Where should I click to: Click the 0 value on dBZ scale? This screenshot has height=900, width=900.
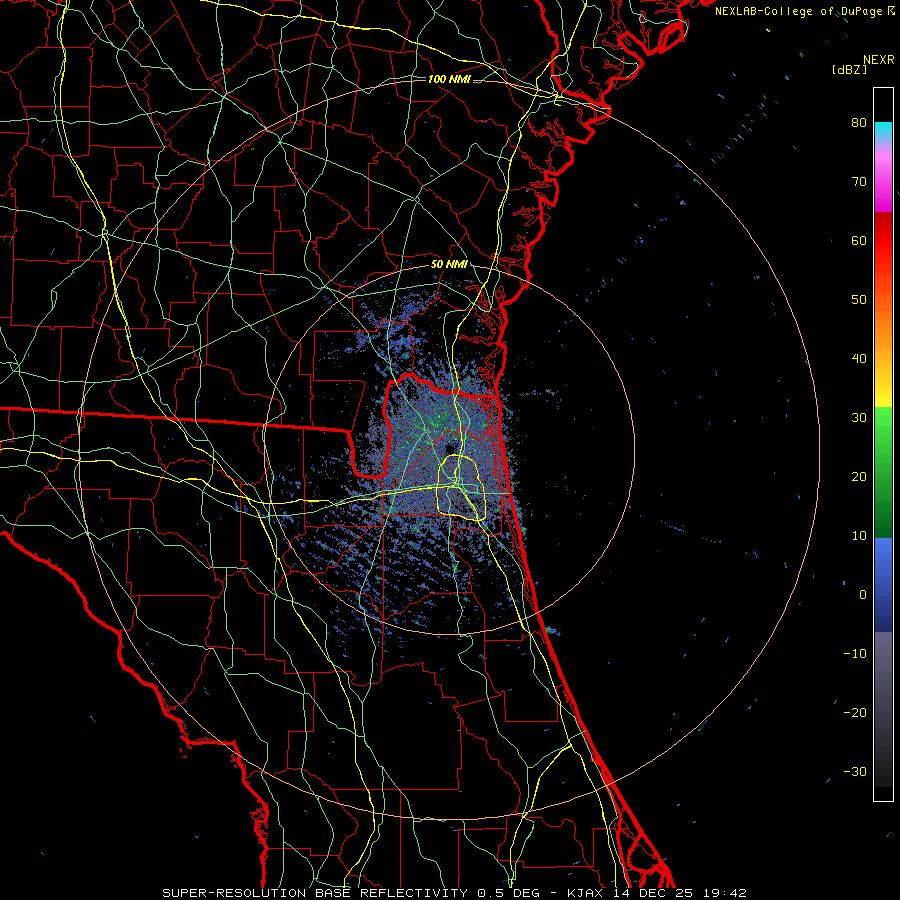(863, 595)
